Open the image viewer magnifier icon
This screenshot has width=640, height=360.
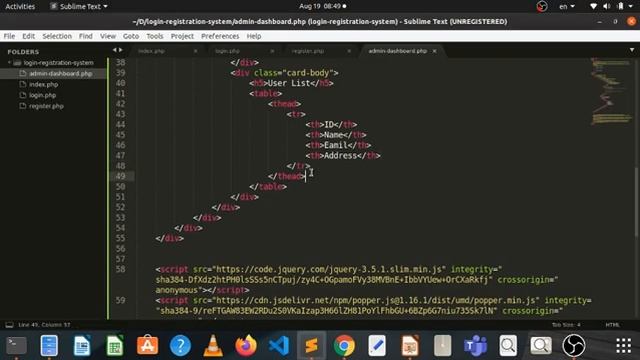[541, 346]
